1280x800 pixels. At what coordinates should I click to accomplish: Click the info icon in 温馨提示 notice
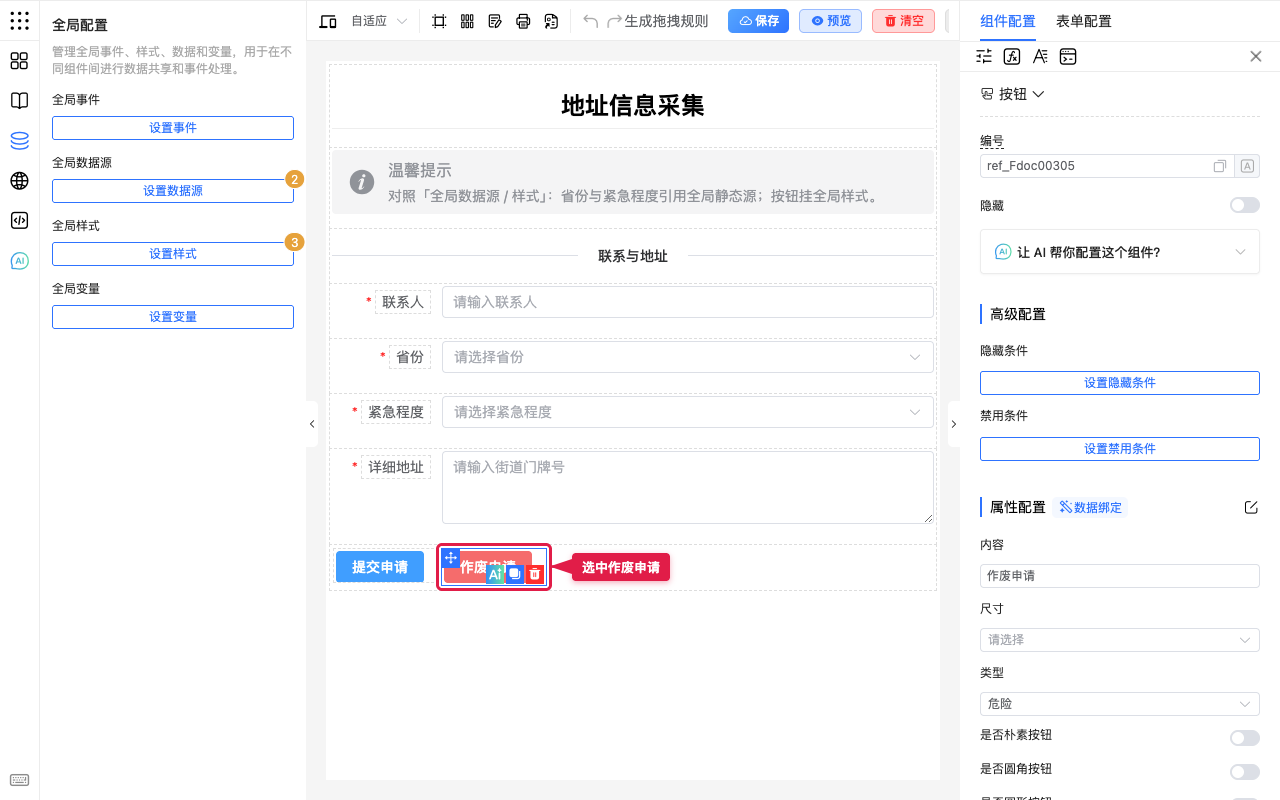362,182
